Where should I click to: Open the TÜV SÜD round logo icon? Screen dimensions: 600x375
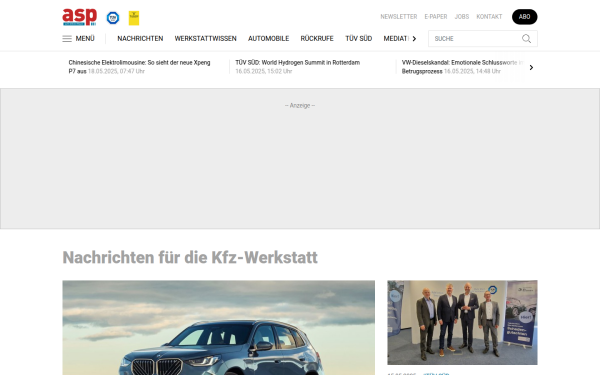[113, 18]
